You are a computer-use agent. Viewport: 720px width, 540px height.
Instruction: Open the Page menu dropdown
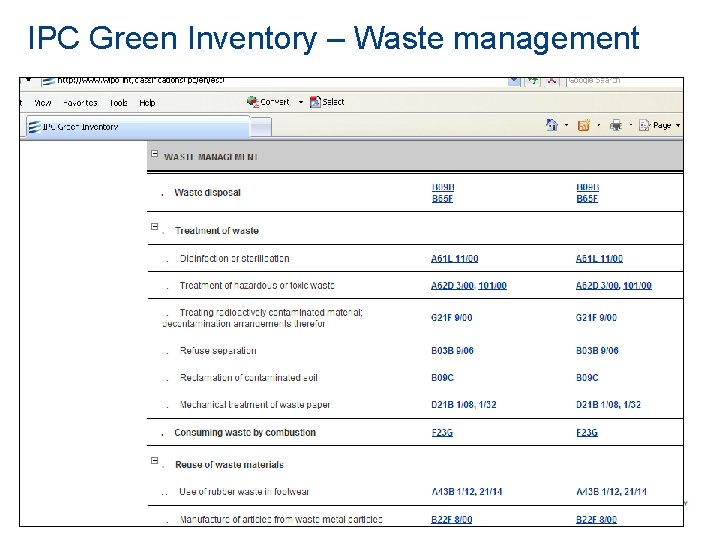coord(659,125)
